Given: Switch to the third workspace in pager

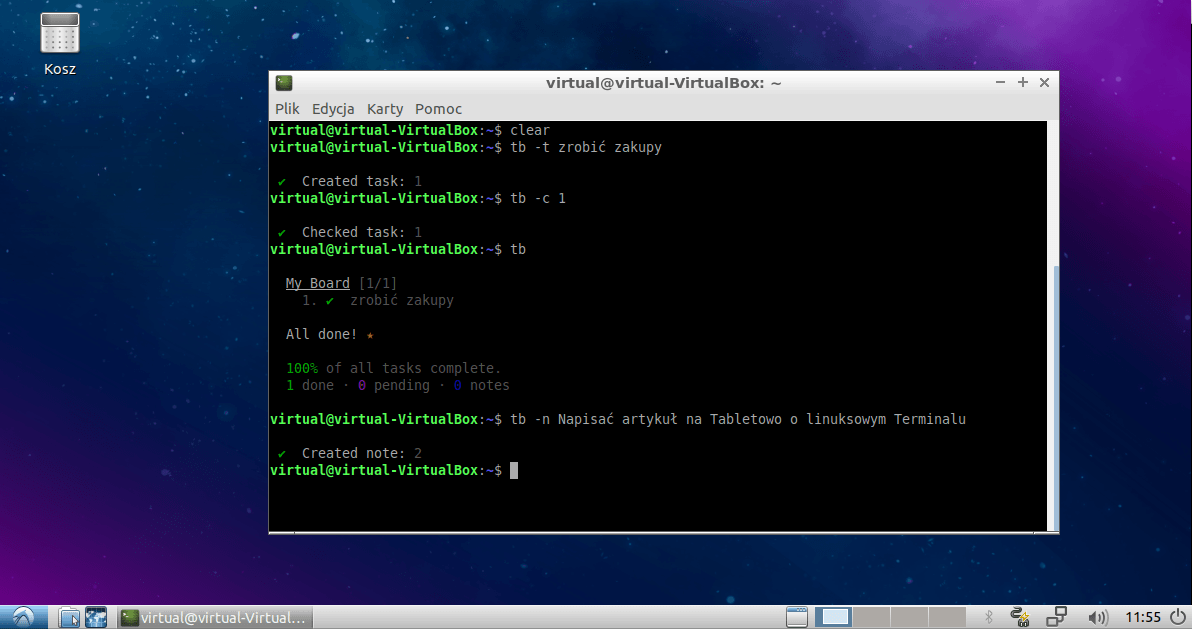Looking at the screenshot, I should click(909, 617).
